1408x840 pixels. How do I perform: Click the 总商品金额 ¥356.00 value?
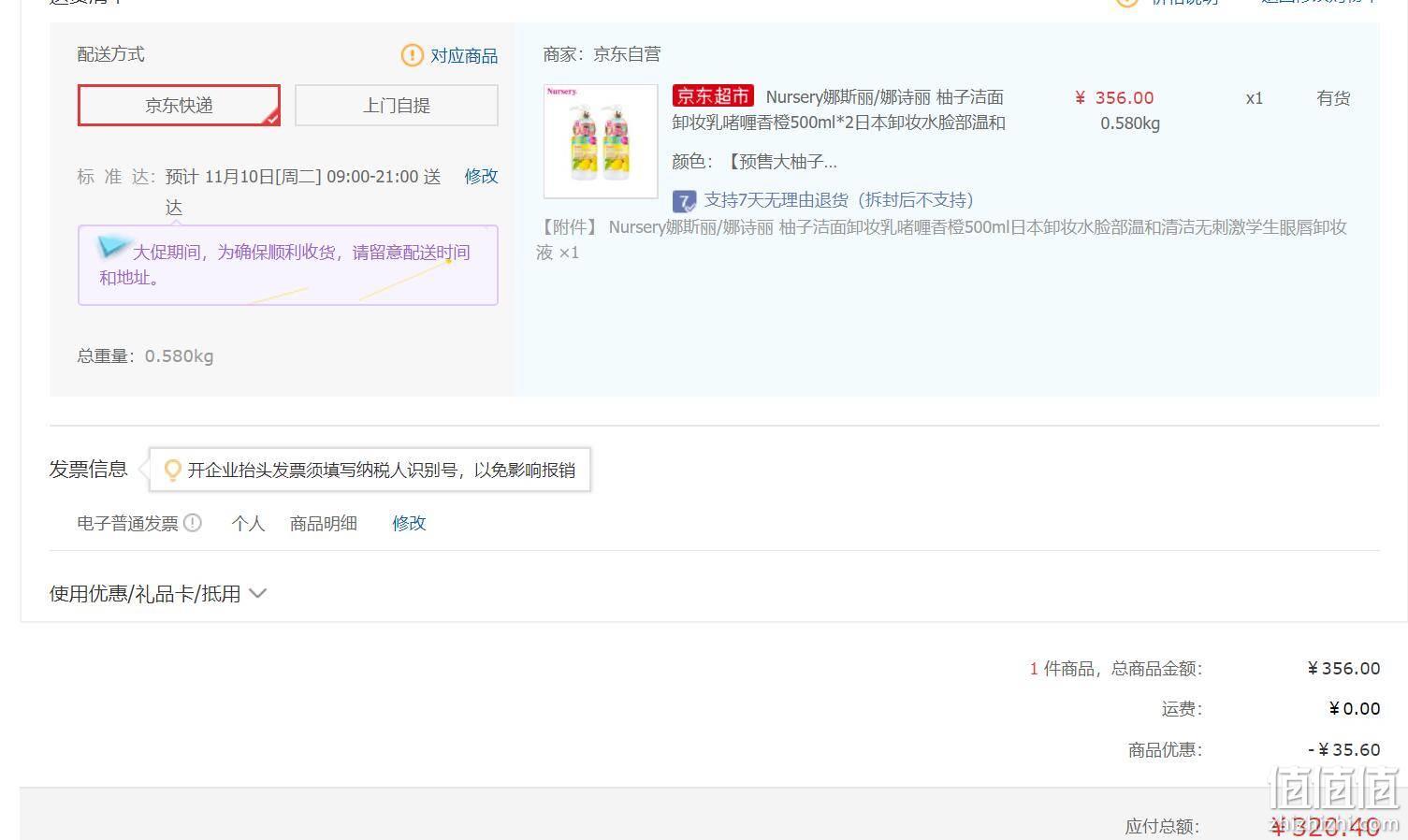coord(1344,668)
